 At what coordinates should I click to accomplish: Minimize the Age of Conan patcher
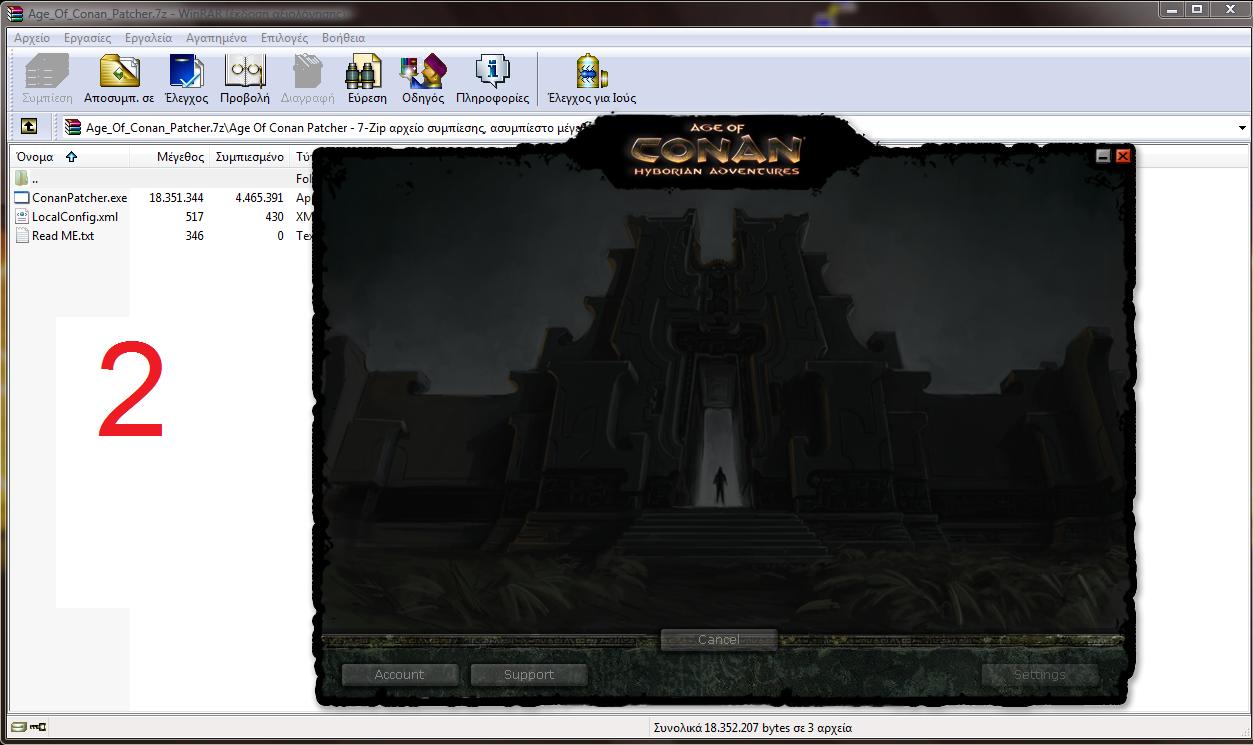pyautogui.click(x=1103, y=156)
